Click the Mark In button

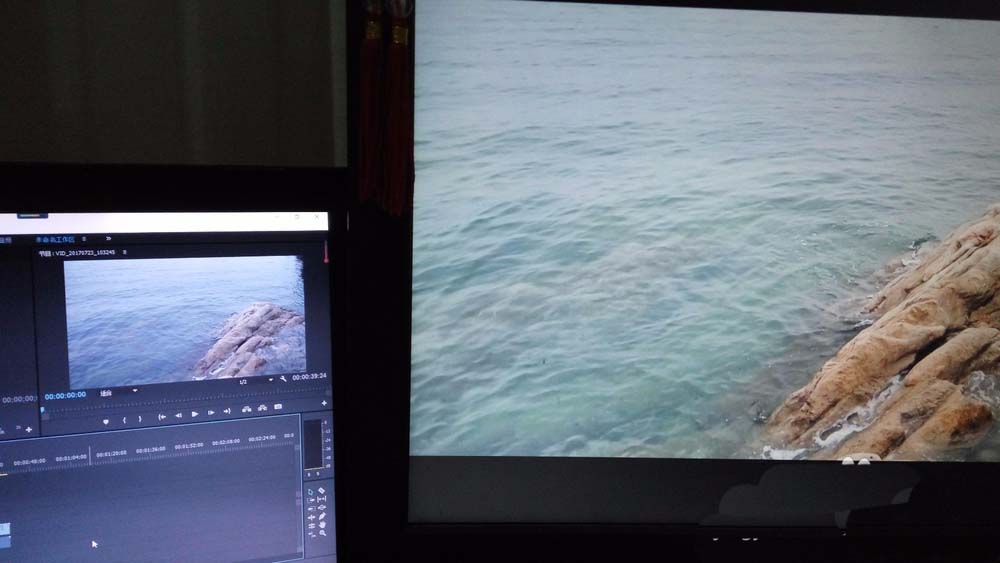124,420
